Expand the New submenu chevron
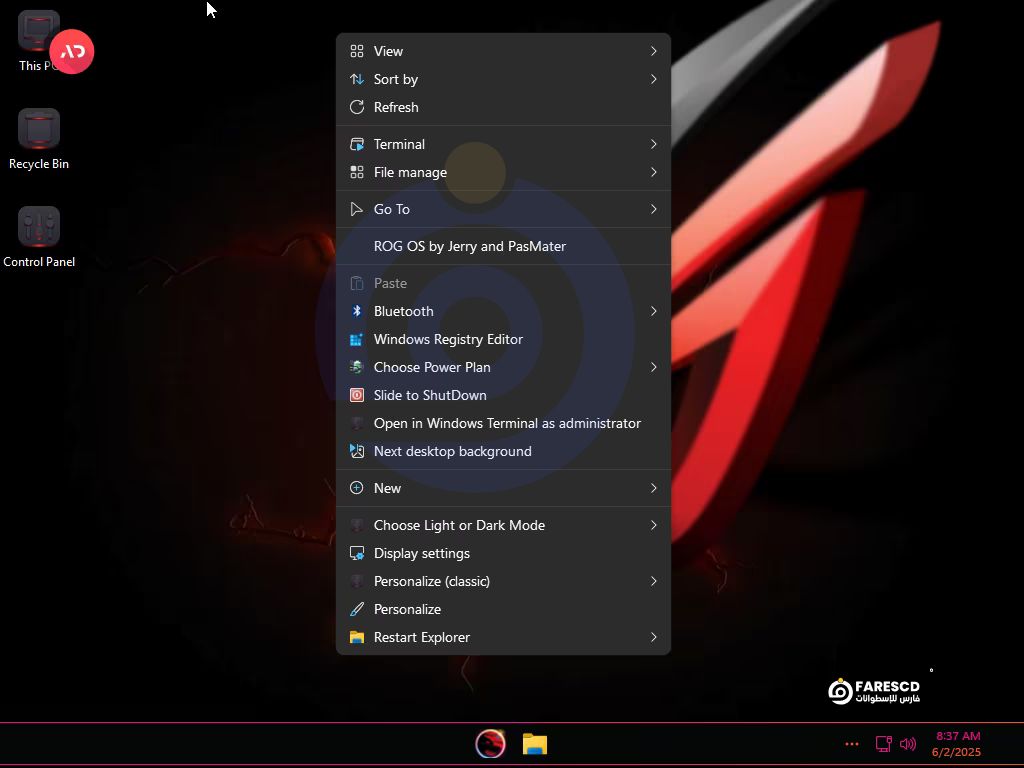 pyautogui.click(x=654, y=488)
